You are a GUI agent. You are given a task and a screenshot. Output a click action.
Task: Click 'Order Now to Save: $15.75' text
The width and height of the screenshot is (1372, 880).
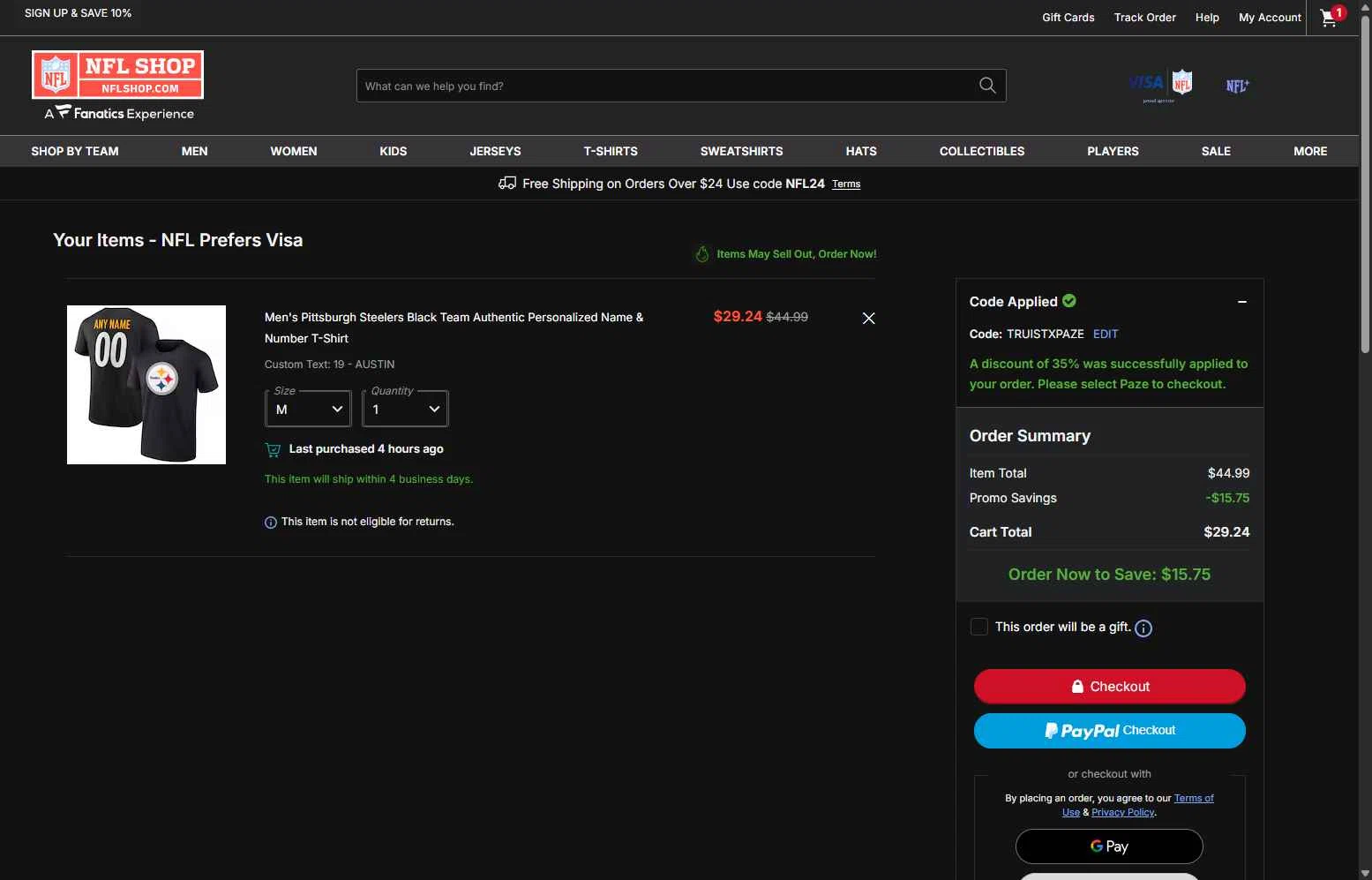[1109, 575]
